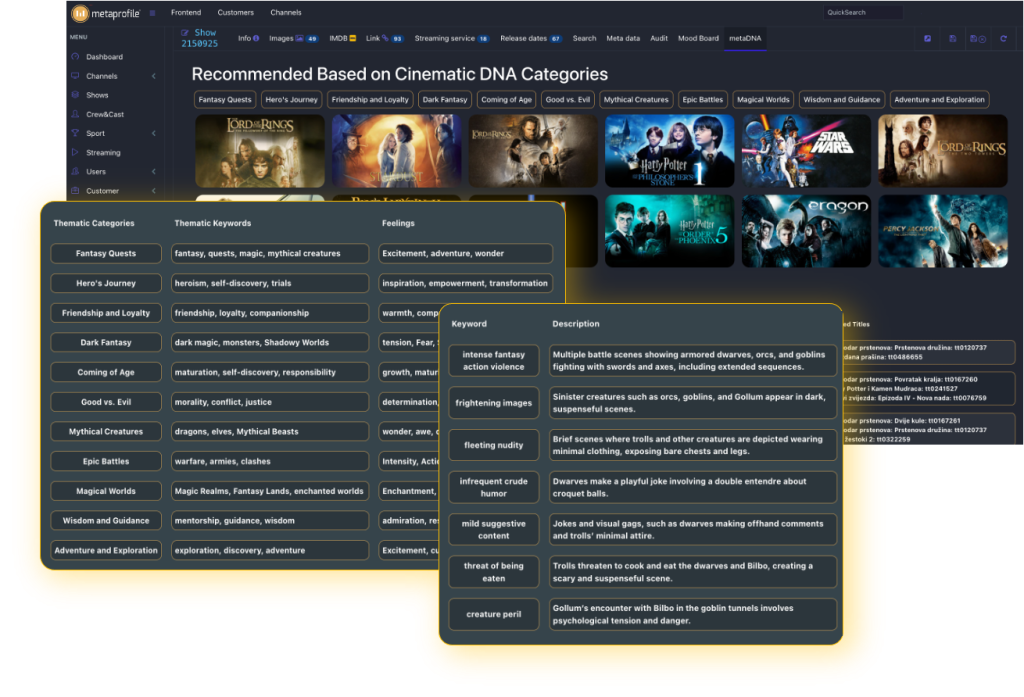
Task: Toggle the sidebar menu hamburger icon
Action: [152, 13]
